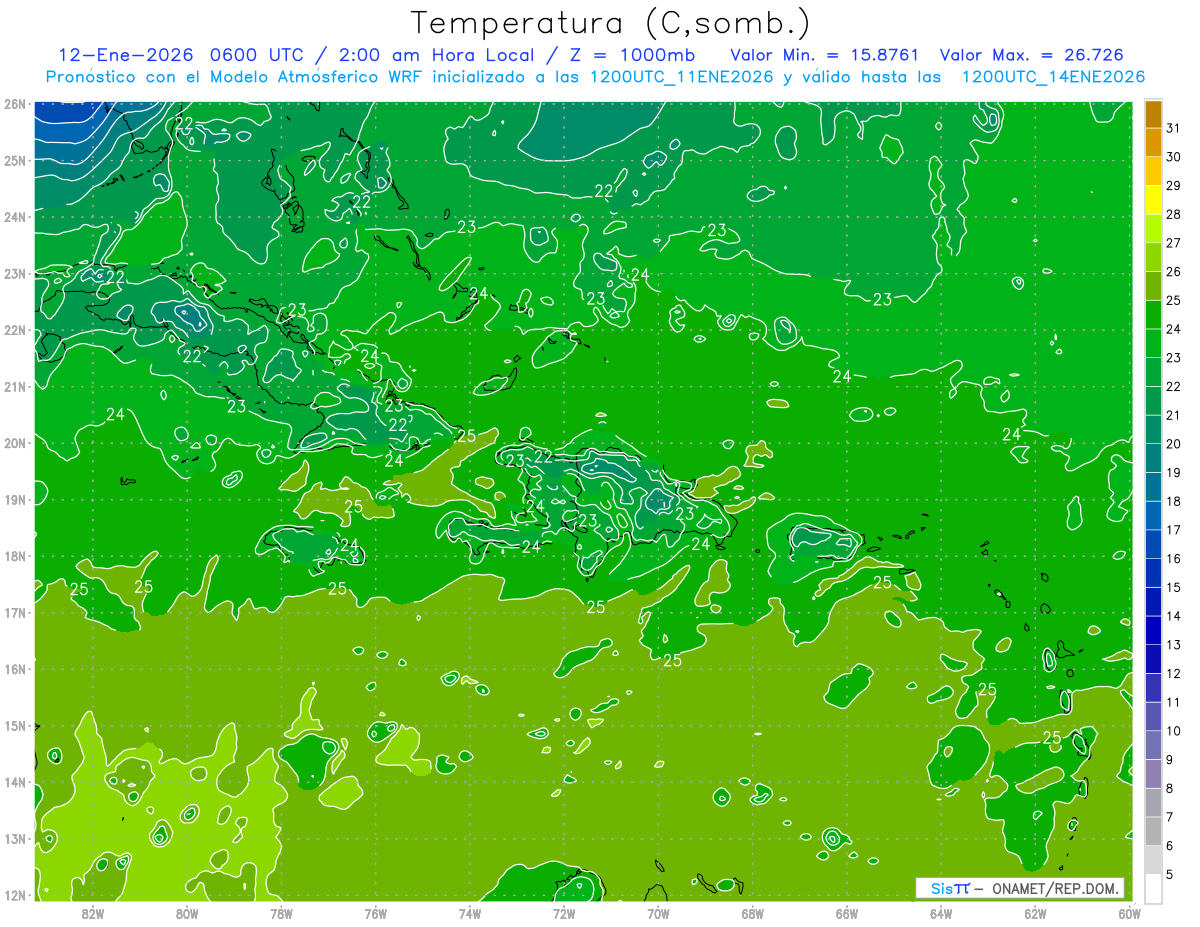The height and width of the screenshot is (927, 1200).
Task: Click the '12' label on the color scale
Action: pos(1173,674)
